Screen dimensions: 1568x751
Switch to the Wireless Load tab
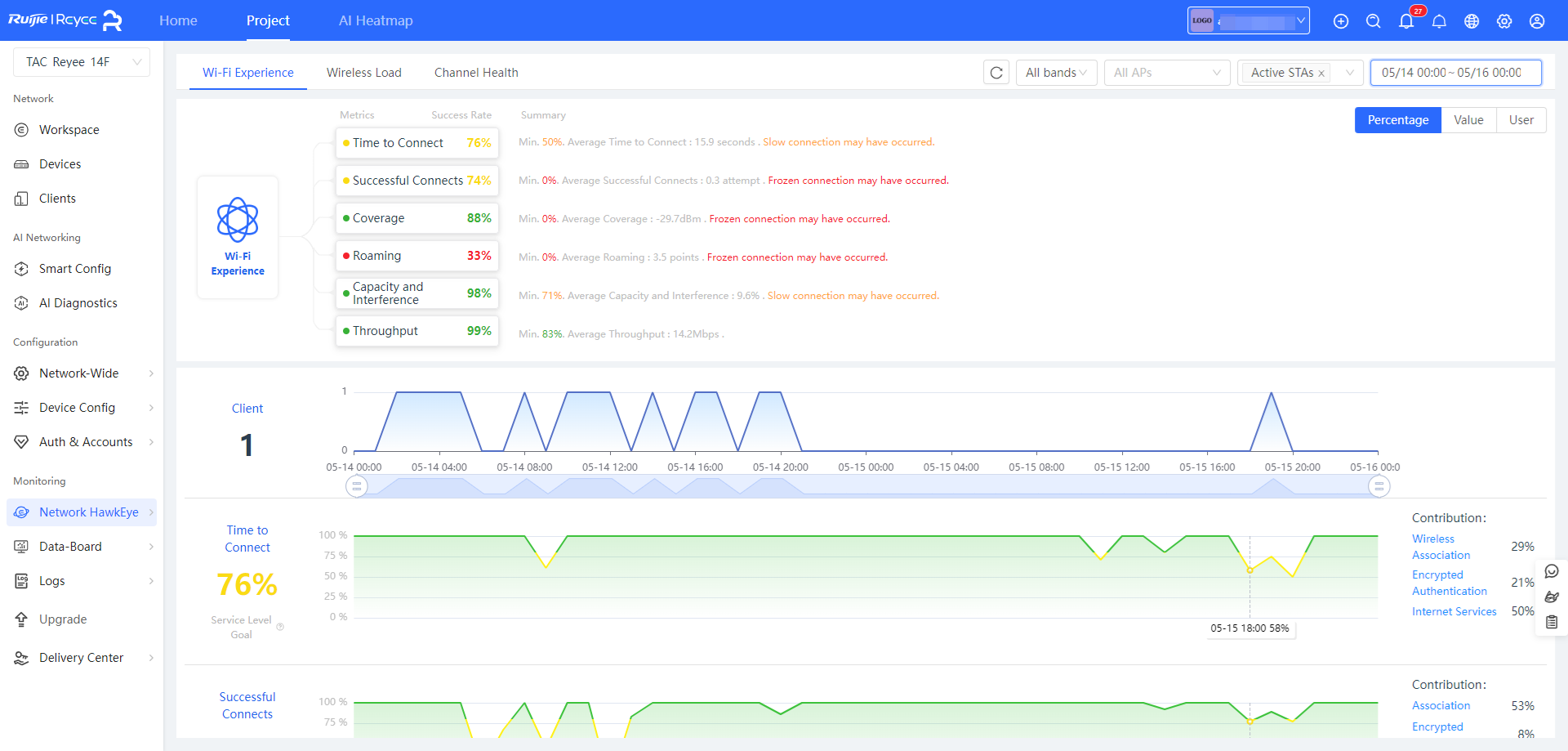point(364,73)
